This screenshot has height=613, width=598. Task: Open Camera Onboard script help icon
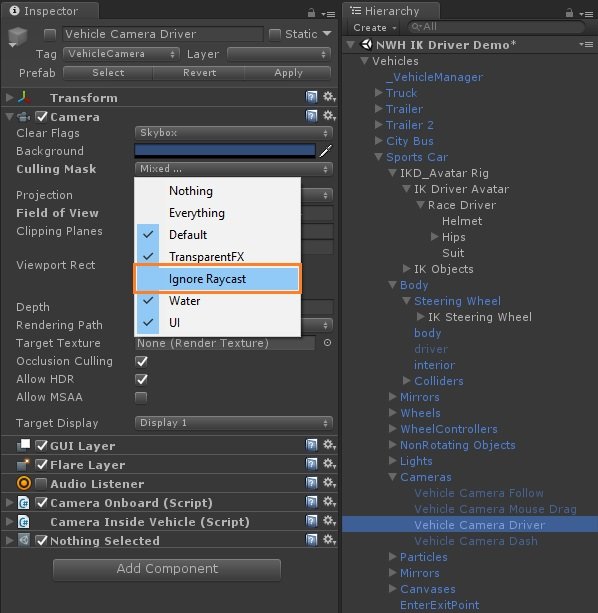pos(311,502)
